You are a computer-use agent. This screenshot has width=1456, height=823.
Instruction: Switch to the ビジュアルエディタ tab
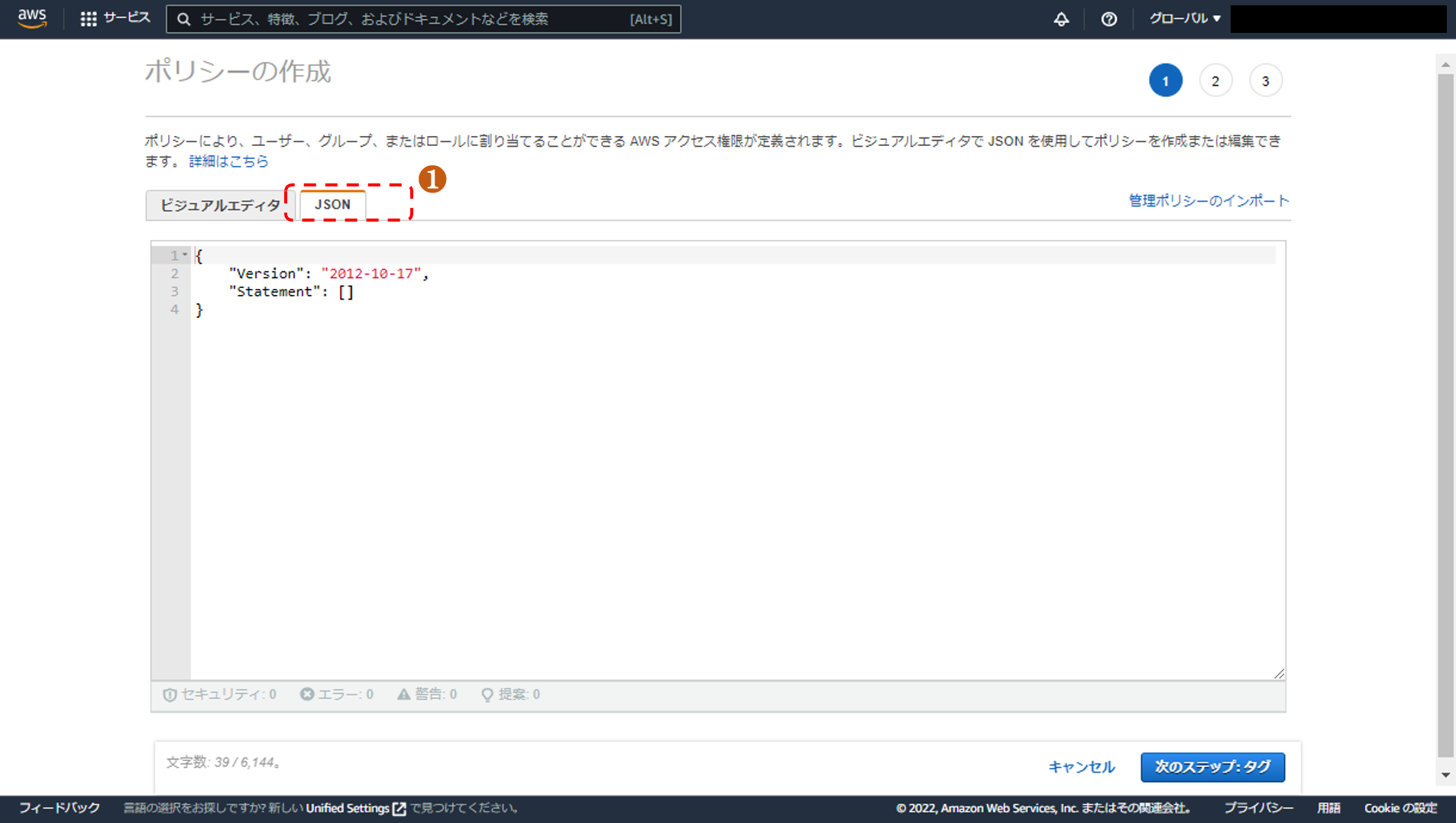tap(220, 205)
